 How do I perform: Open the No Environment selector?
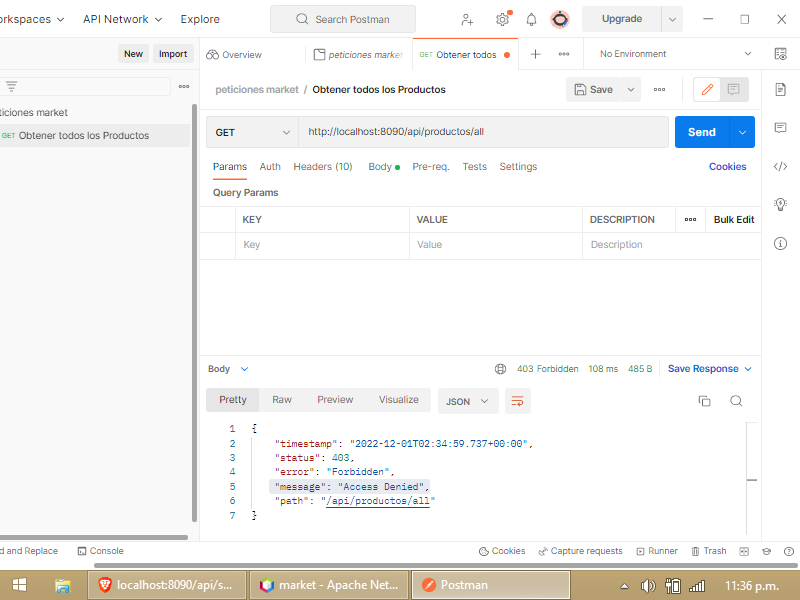675,54
